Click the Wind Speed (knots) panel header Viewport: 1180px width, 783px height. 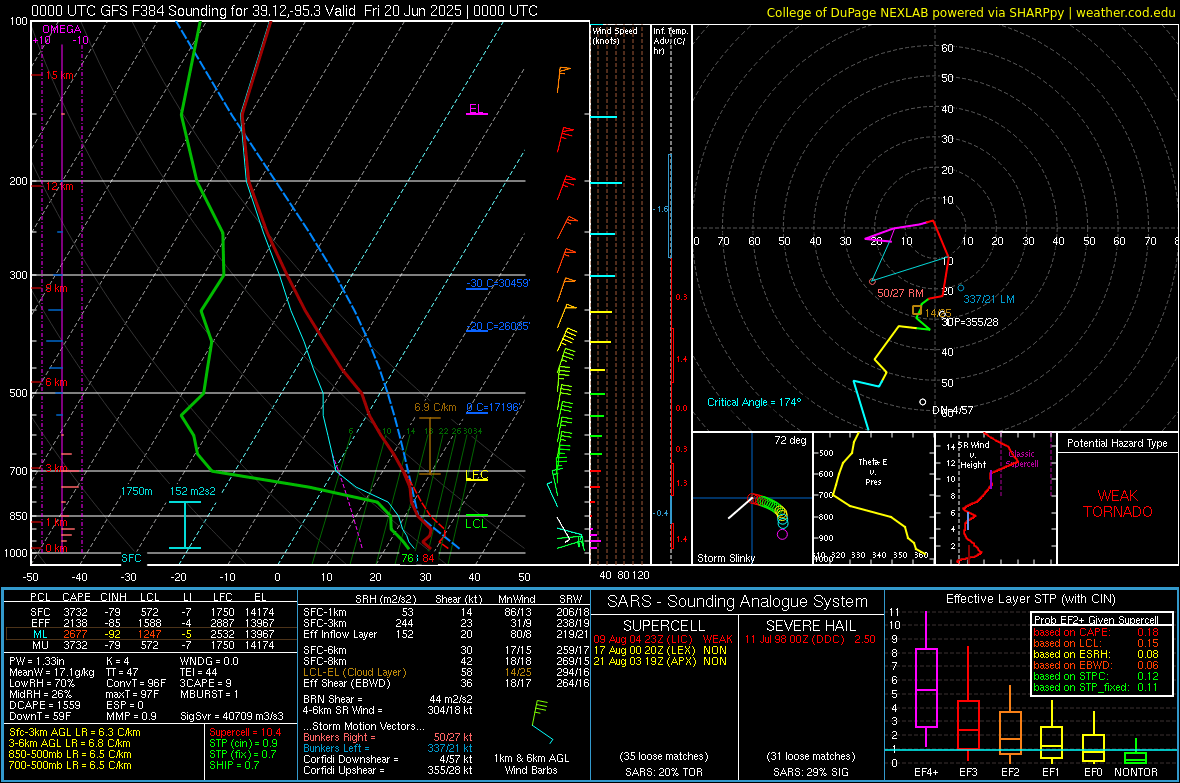point(615,35)
